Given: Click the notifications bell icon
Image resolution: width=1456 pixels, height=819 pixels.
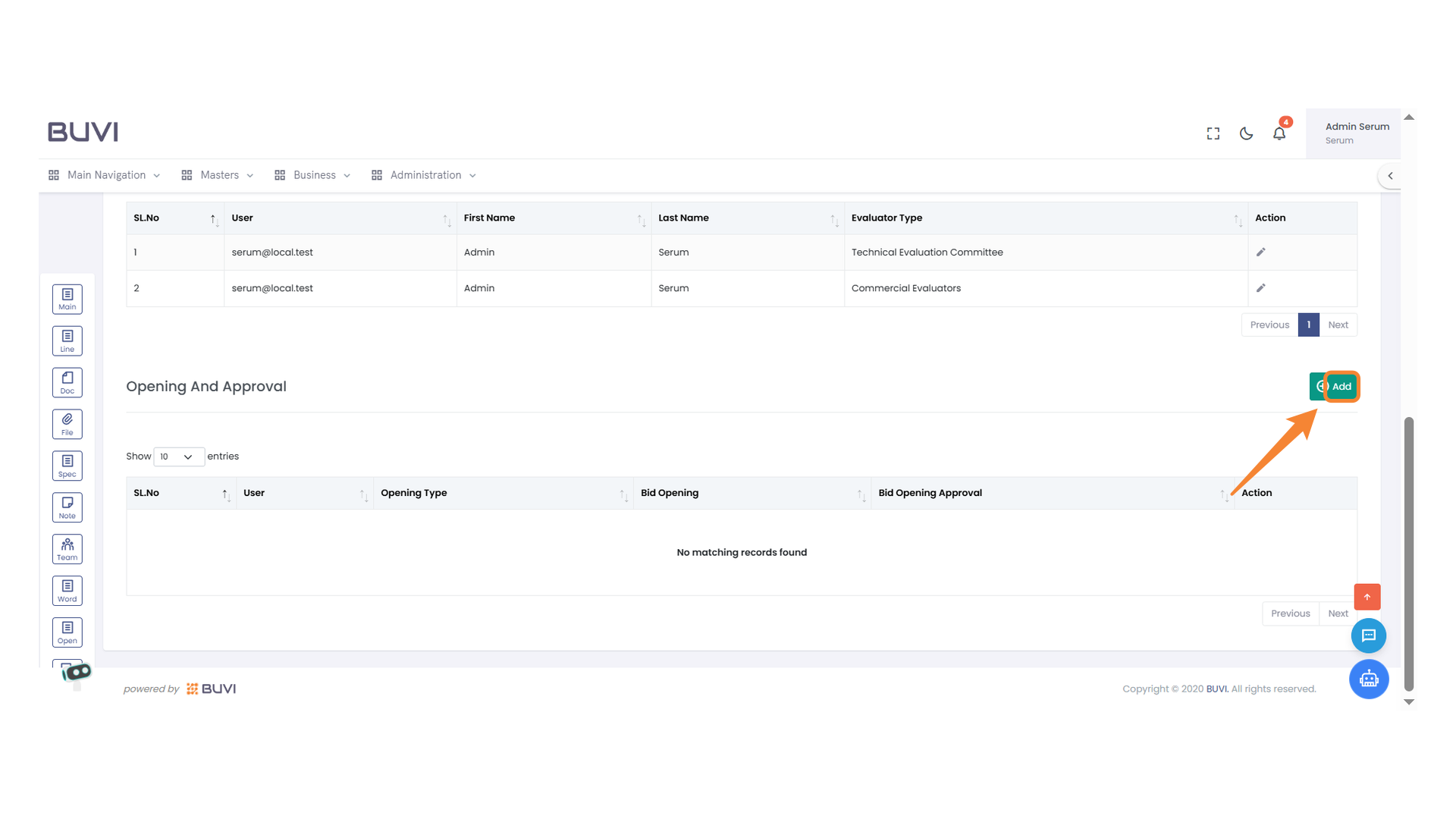Looking at the screenshot, I should 1279,133.
